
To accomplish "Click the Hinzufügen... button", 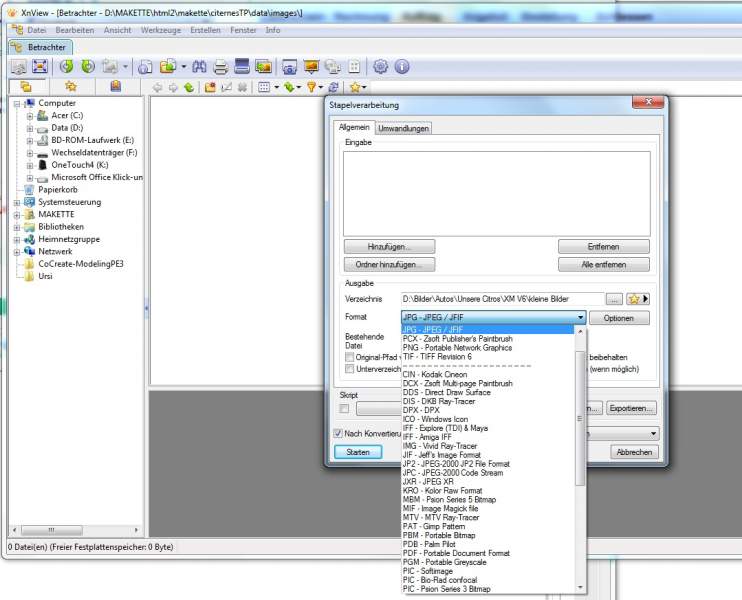I will tap(389, 247).
